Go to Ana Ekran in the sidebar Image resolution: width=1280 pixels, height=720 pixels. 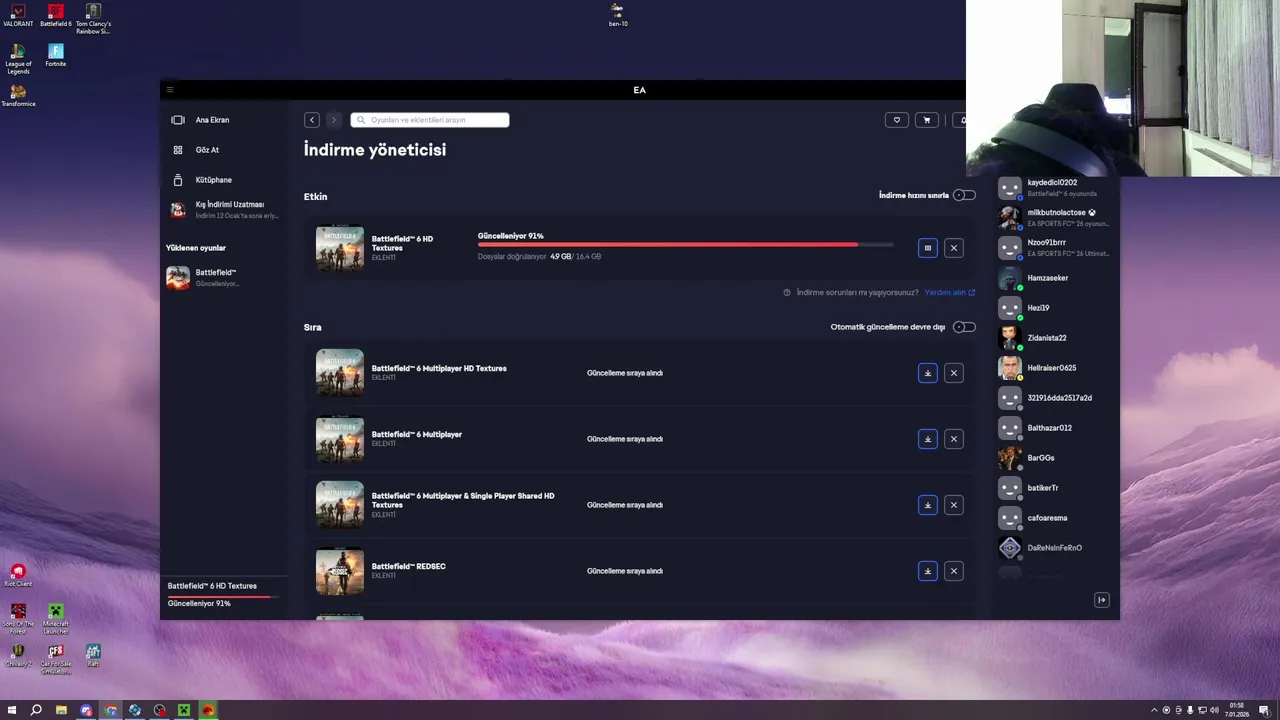pyautogui.click(x=212, y=120)
